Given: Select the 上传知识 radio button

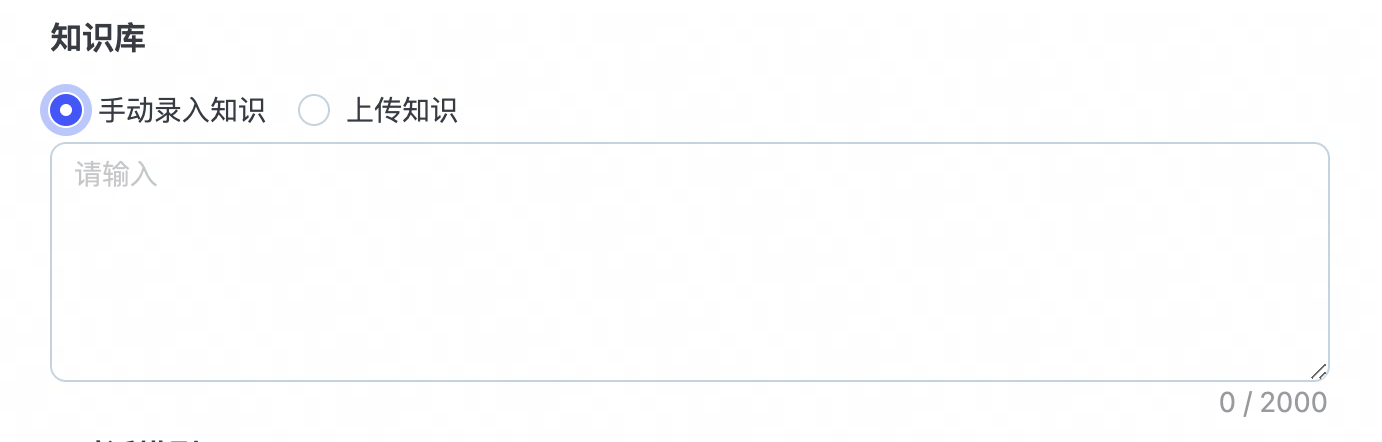Looking at the screenshot, I should [314, 110].
